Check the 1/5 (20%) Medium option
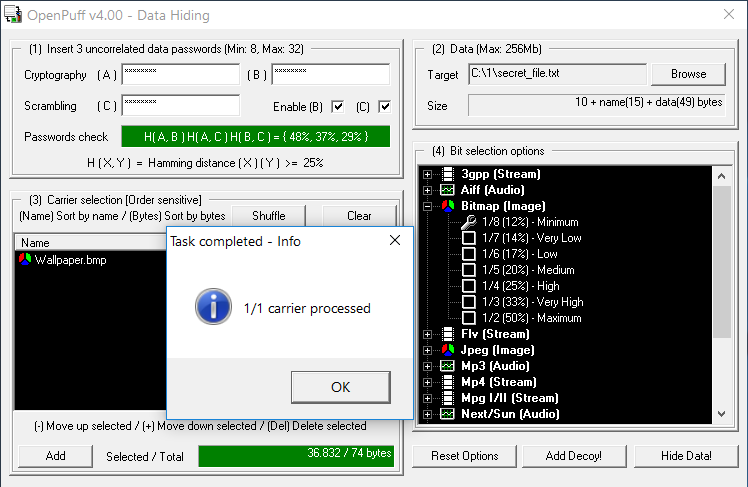Screen dimensions: 748x487 pyautogui.click(x=469, y=270)
